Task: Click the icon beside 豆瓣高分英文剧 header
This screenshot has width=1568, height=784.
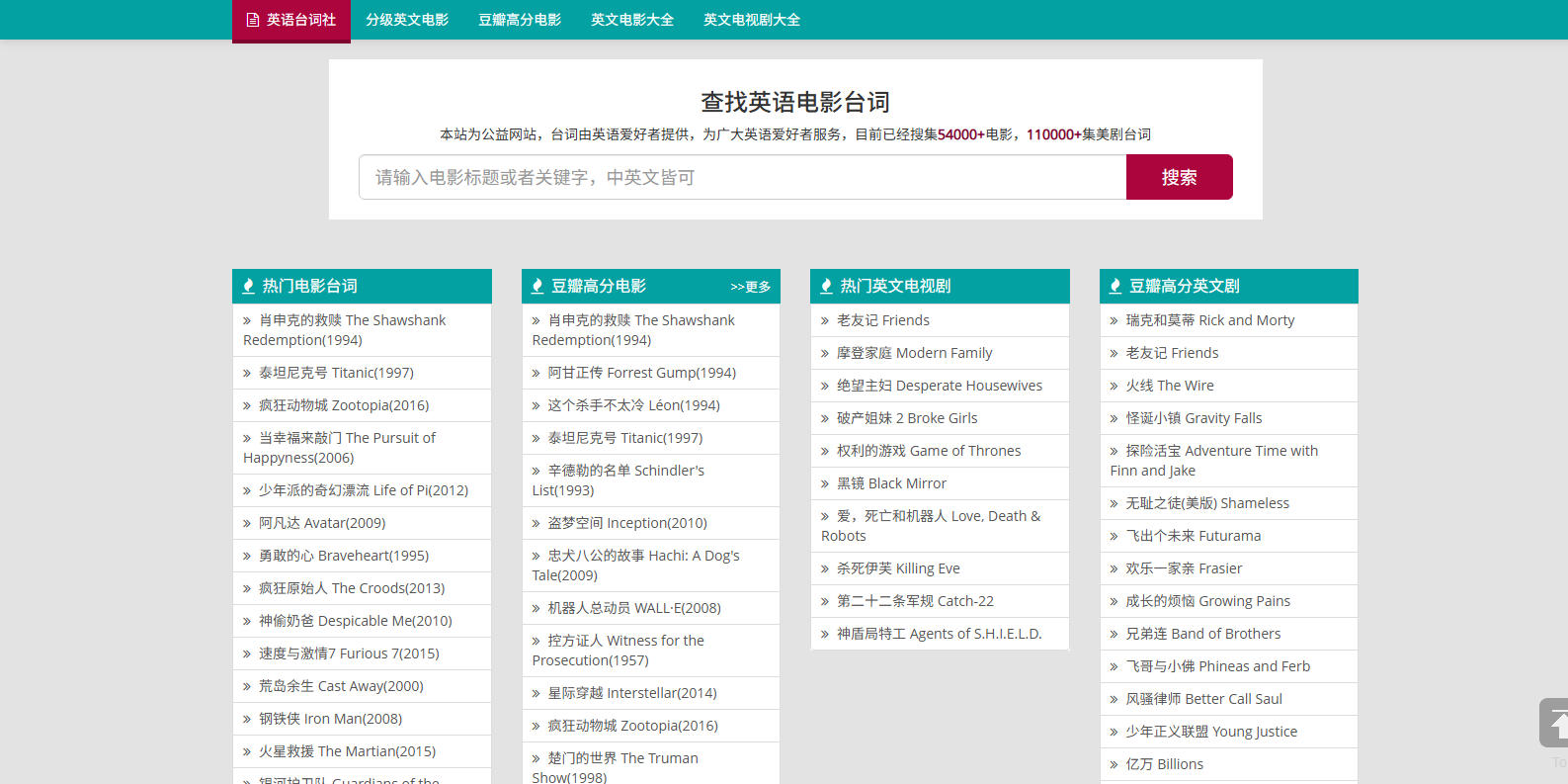Action: pyautogui.click(x=1115, y=287)
